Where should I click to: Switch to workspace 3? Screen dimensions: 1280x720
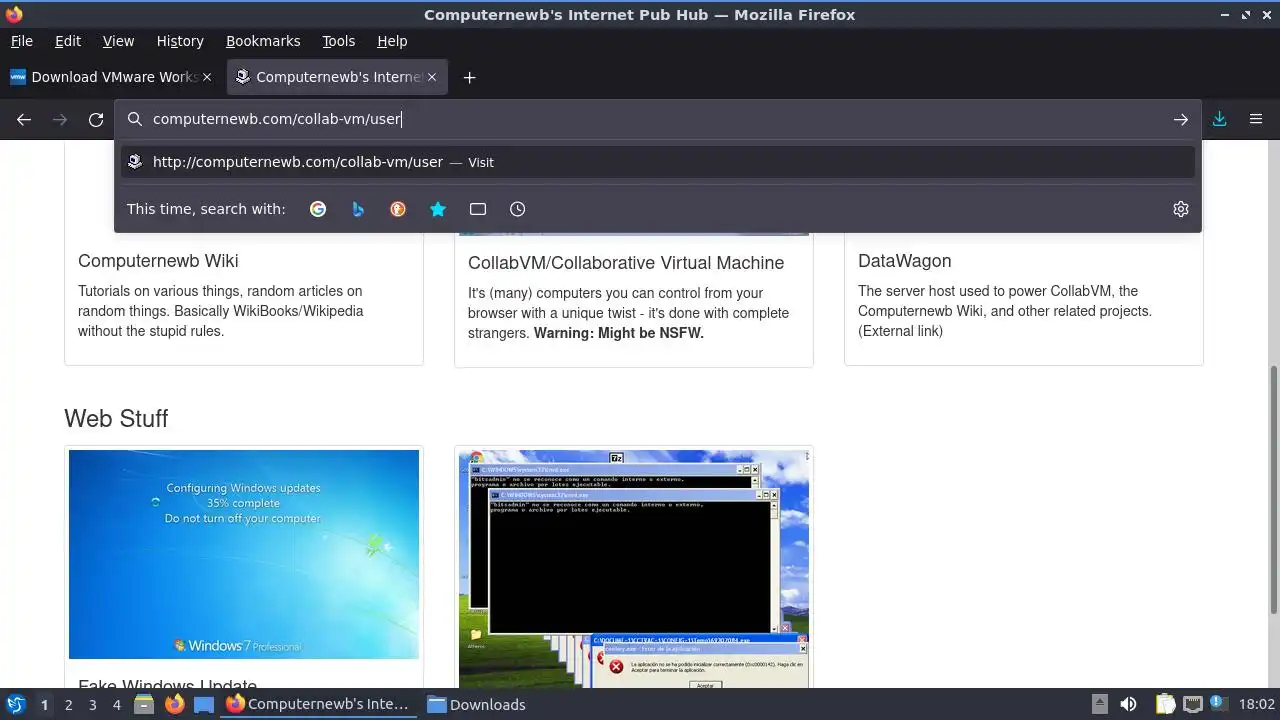[92, 705]
